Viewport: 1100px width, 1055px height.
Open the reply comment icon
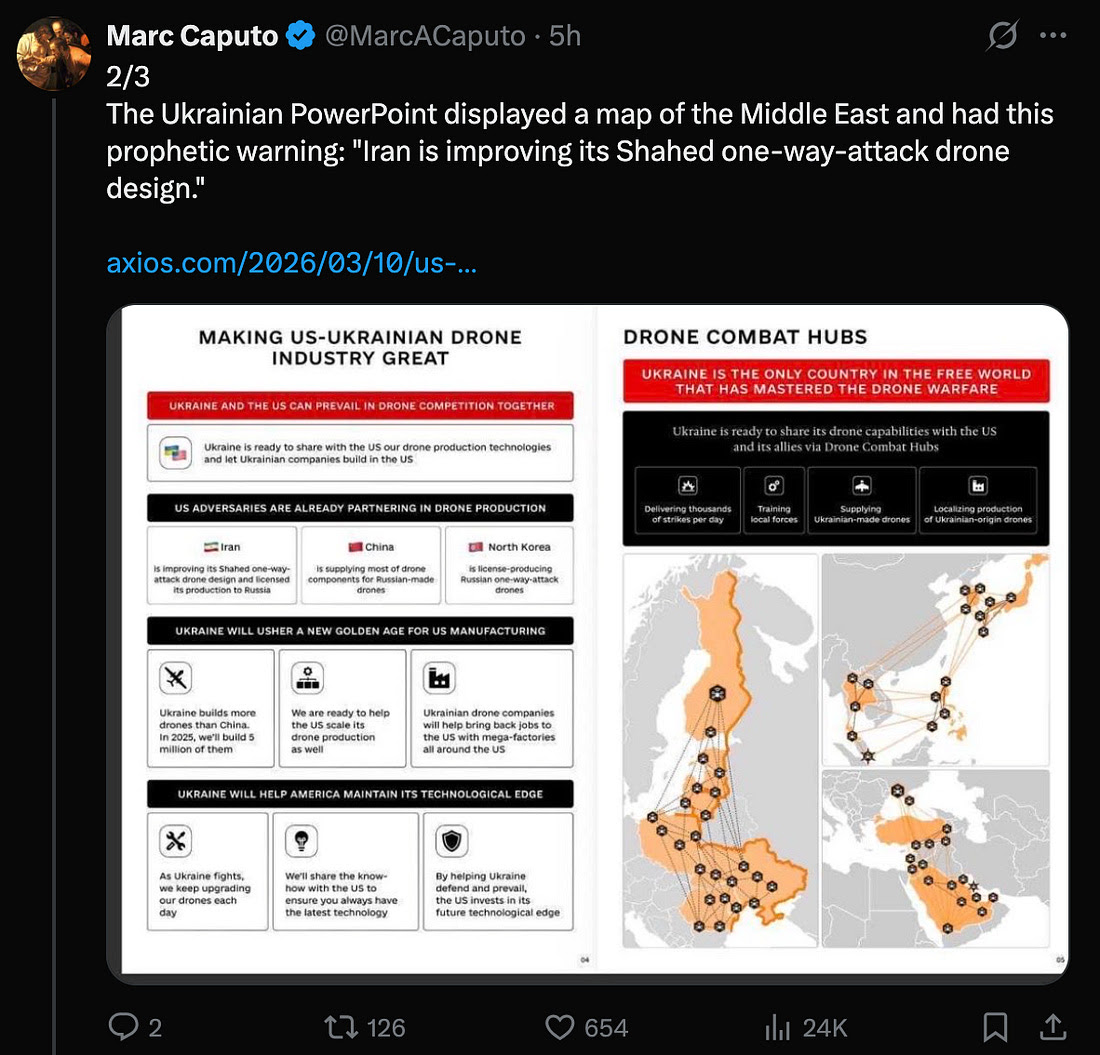(122, 1026)
